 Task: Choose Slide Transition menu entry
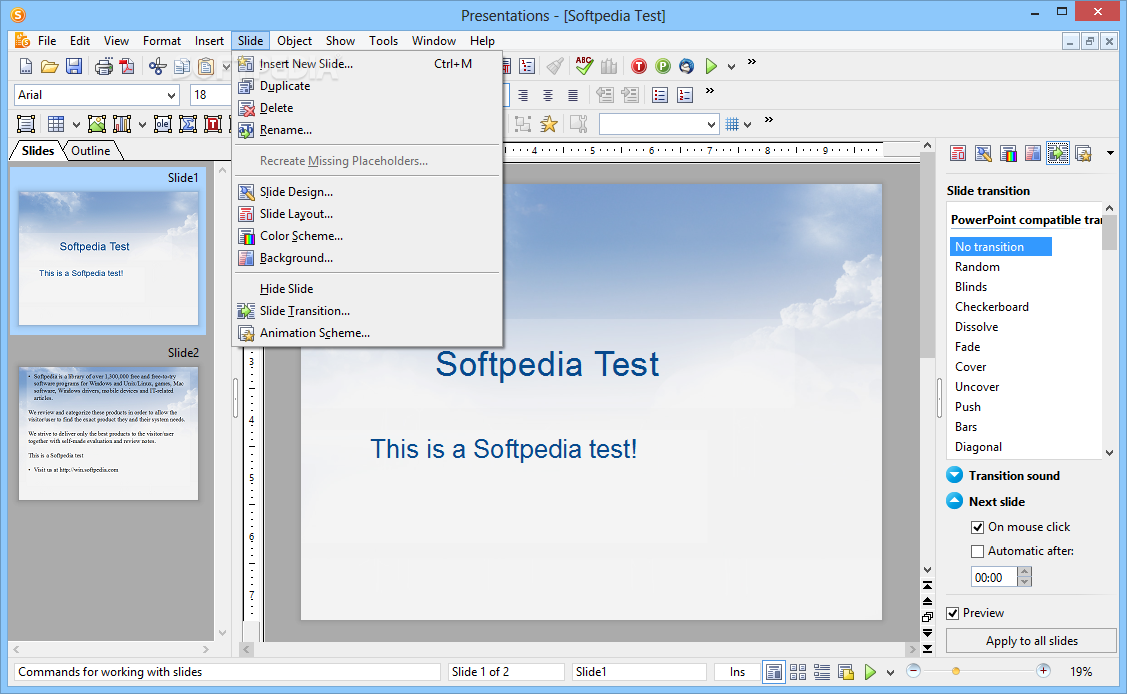point(367,311)
